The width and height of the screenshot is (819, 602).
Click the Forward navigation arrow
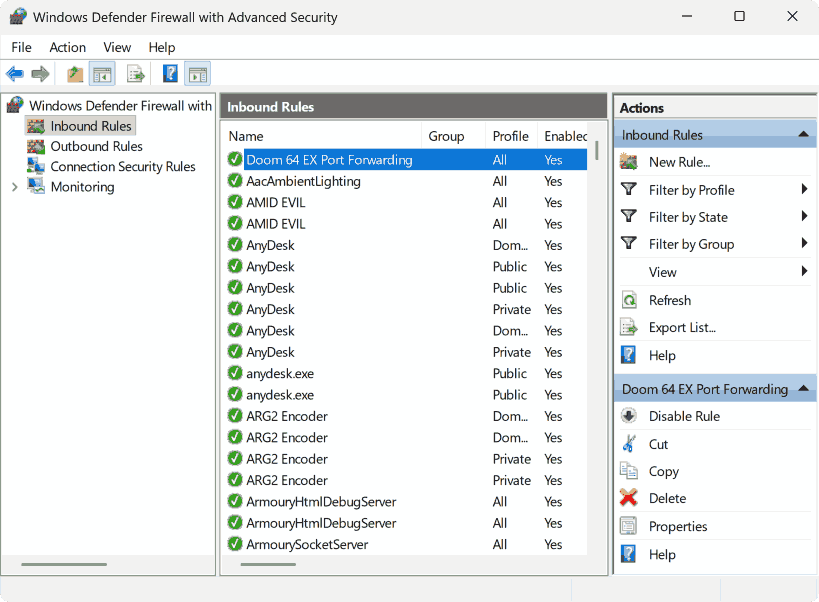click(39, 73)
